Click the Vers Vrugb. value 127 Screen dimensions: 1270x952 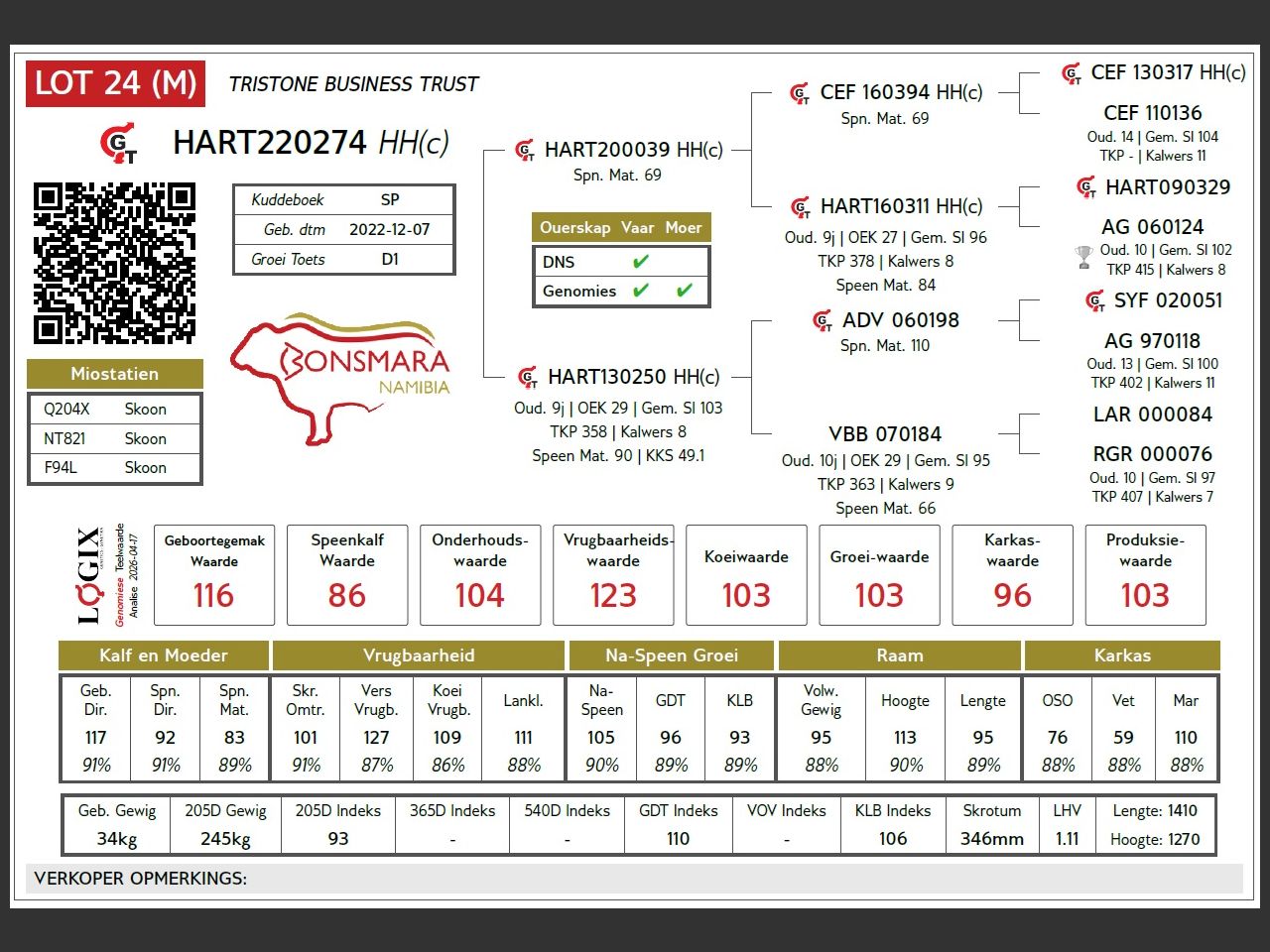pos(376,738)
